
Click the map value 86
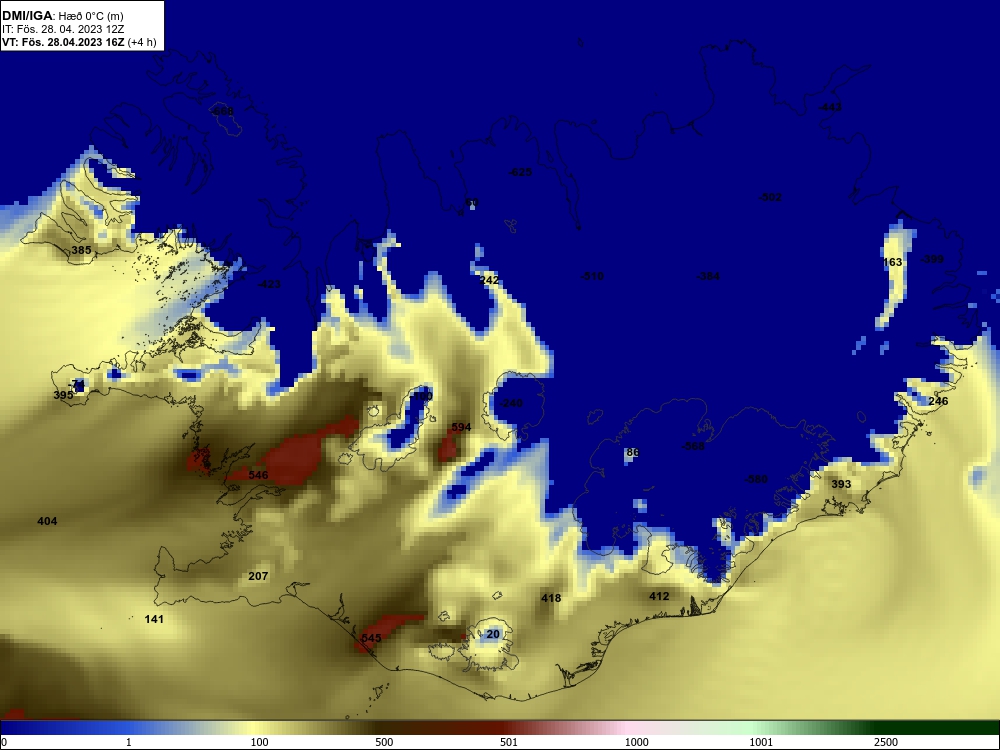coord(632,452)
